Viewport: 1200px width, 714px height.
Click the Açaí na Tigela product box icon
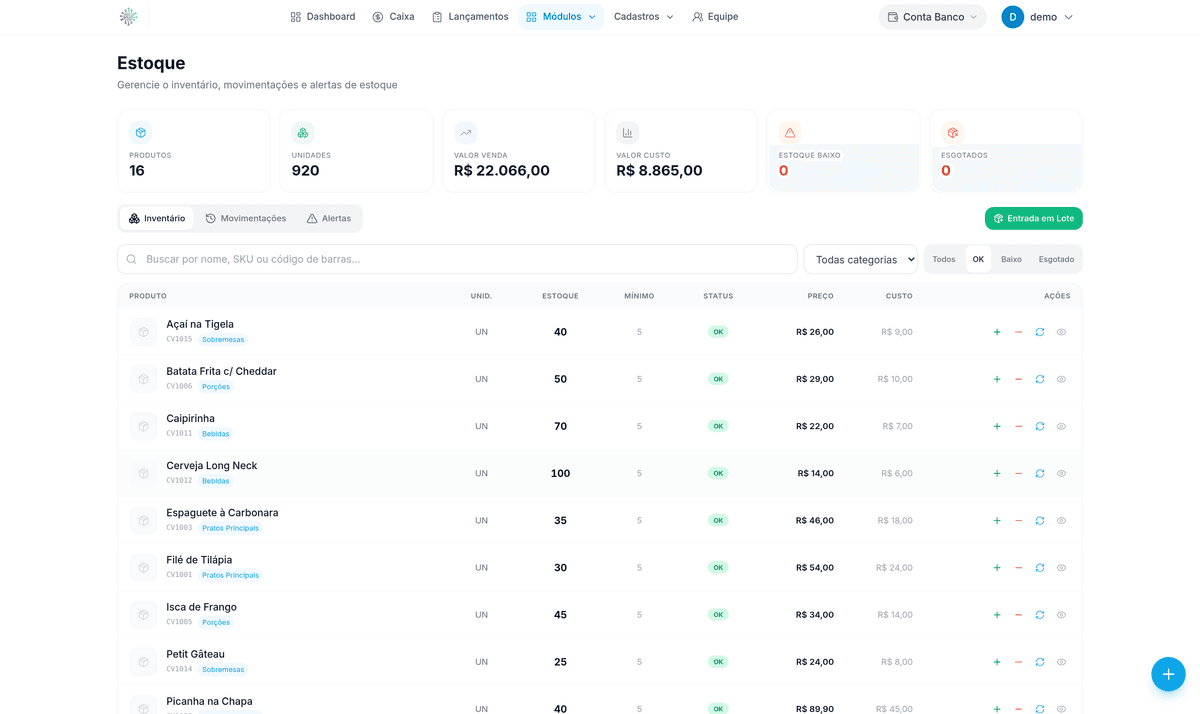(143, 332)
